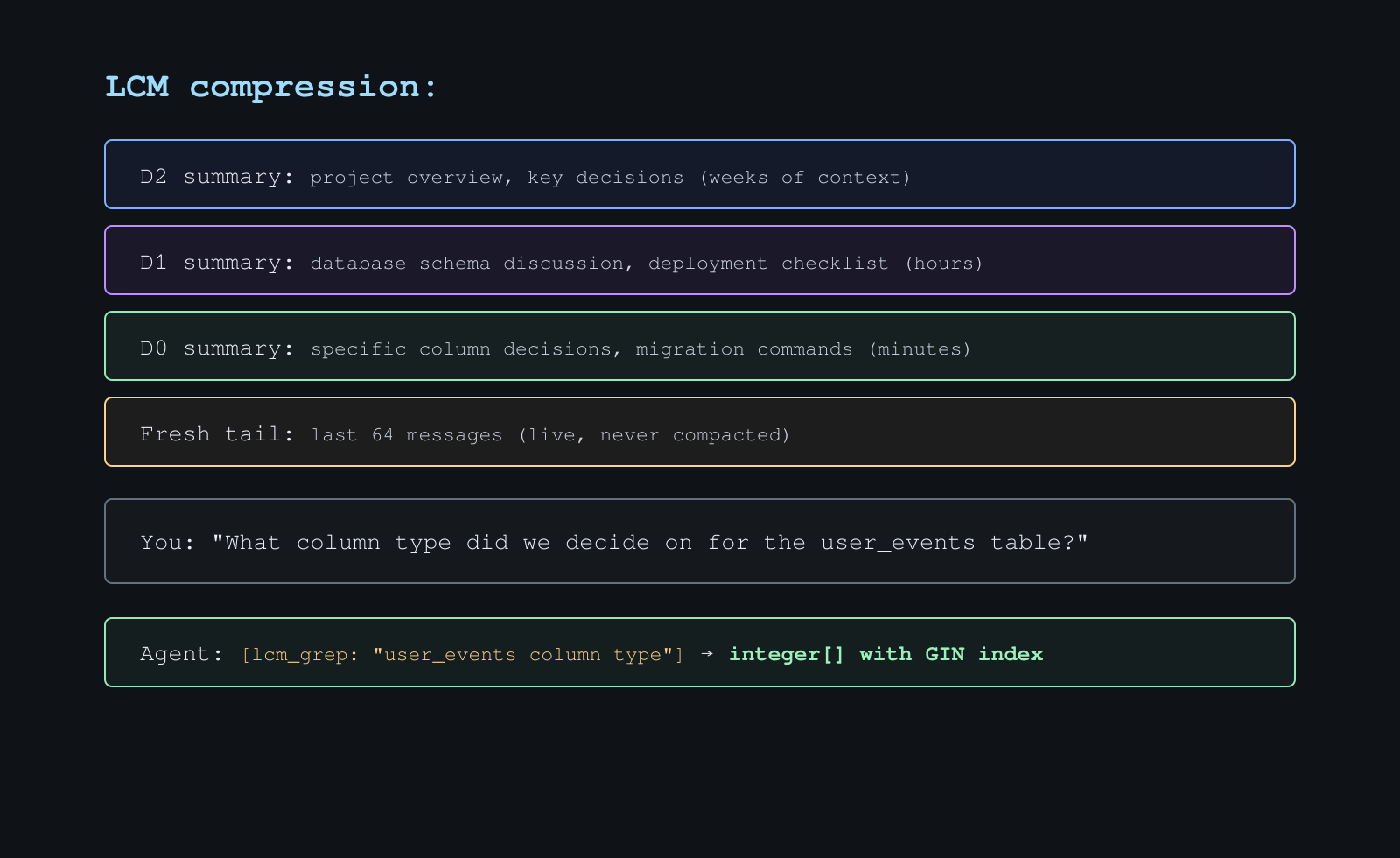Click the arrow between grep and result
1400x858 pixels.
coord(707,653)
